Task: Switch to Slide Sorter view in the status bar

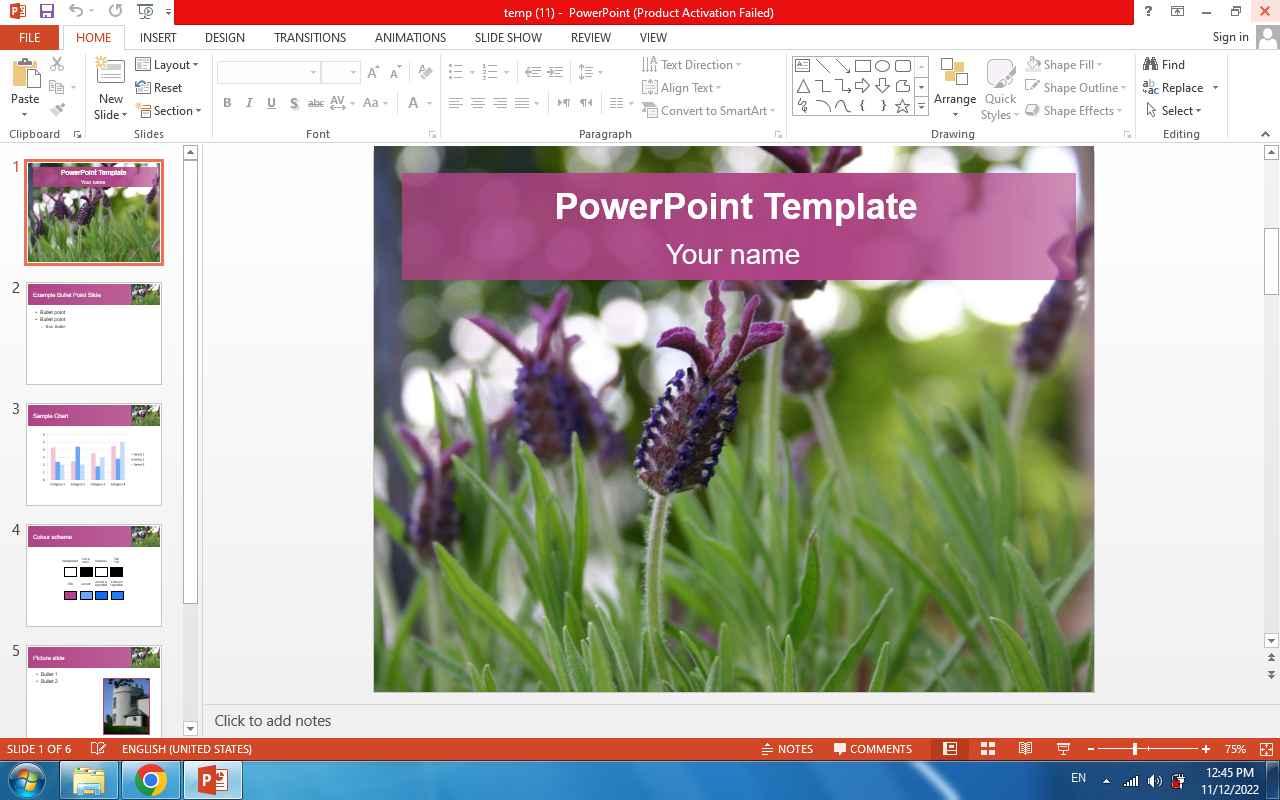Action: pos(988,749)
